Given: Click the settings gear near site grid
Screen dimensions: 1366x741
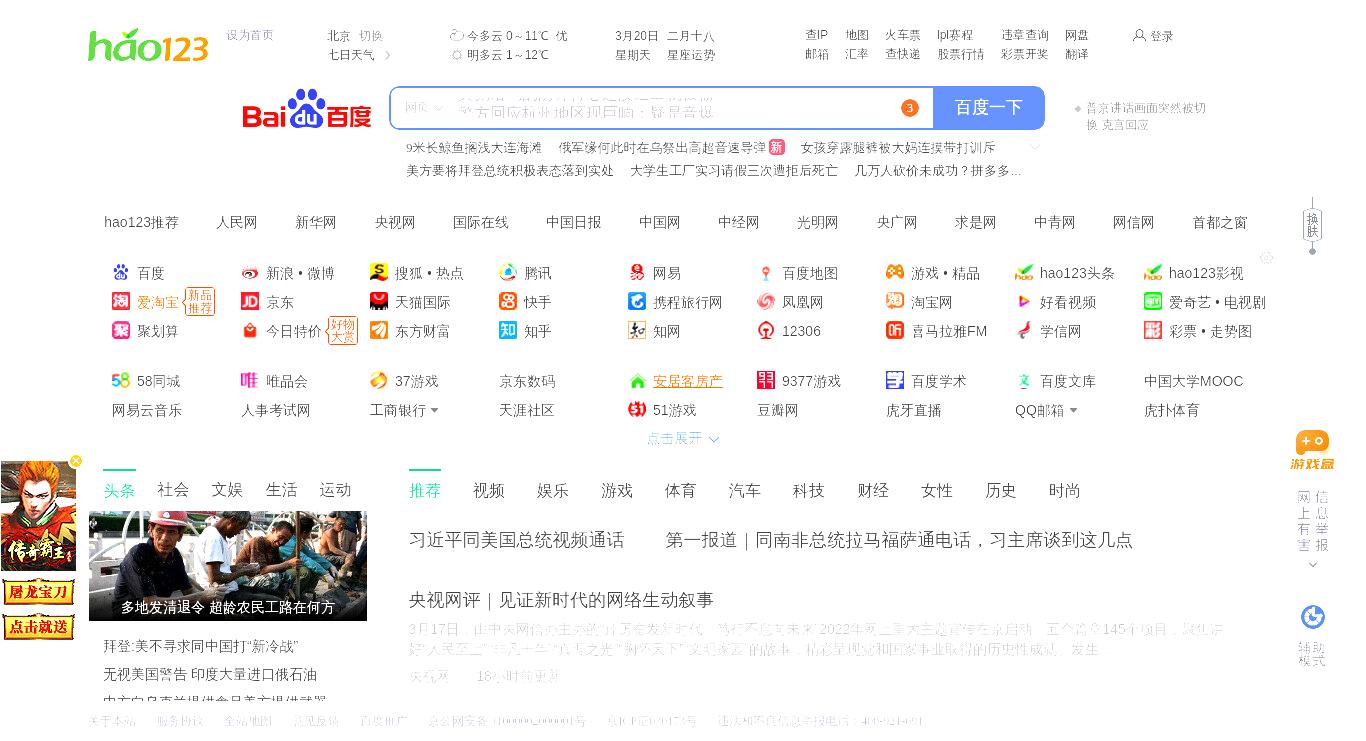Looking at the screenshot, I should point(1267,258).
